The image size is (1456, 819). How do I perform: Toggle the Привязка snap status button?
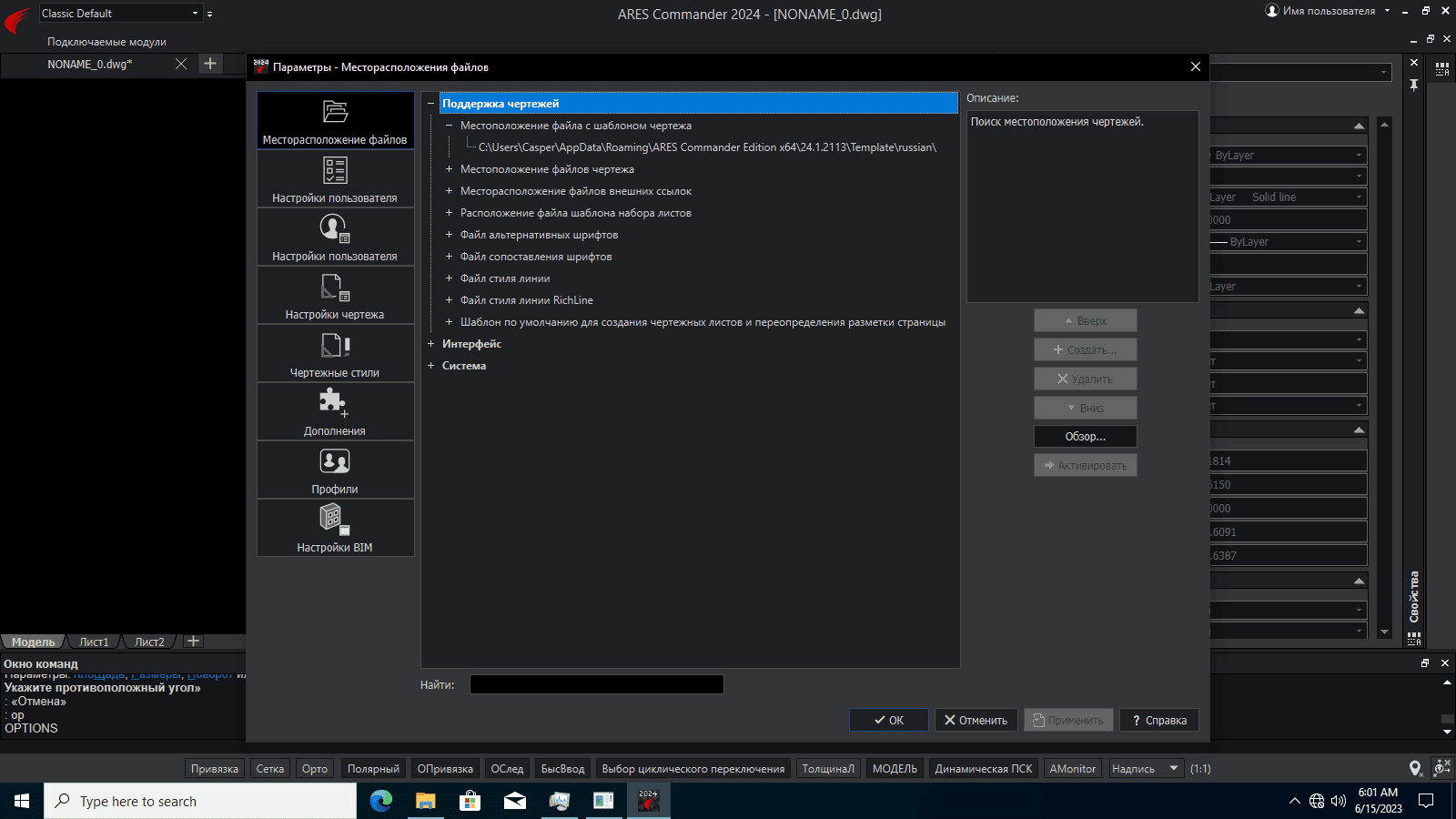(215, 769)
